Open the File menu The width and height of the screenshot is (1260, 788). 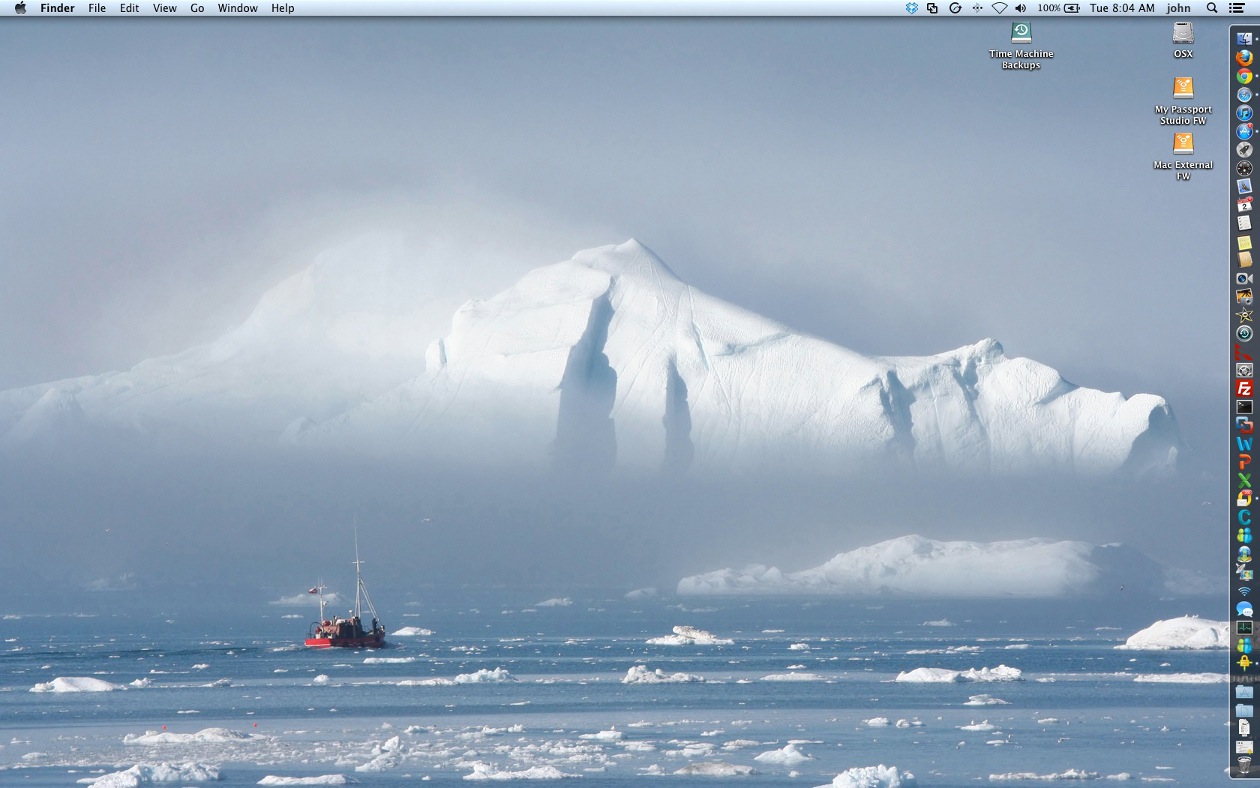tap(97, 8)
